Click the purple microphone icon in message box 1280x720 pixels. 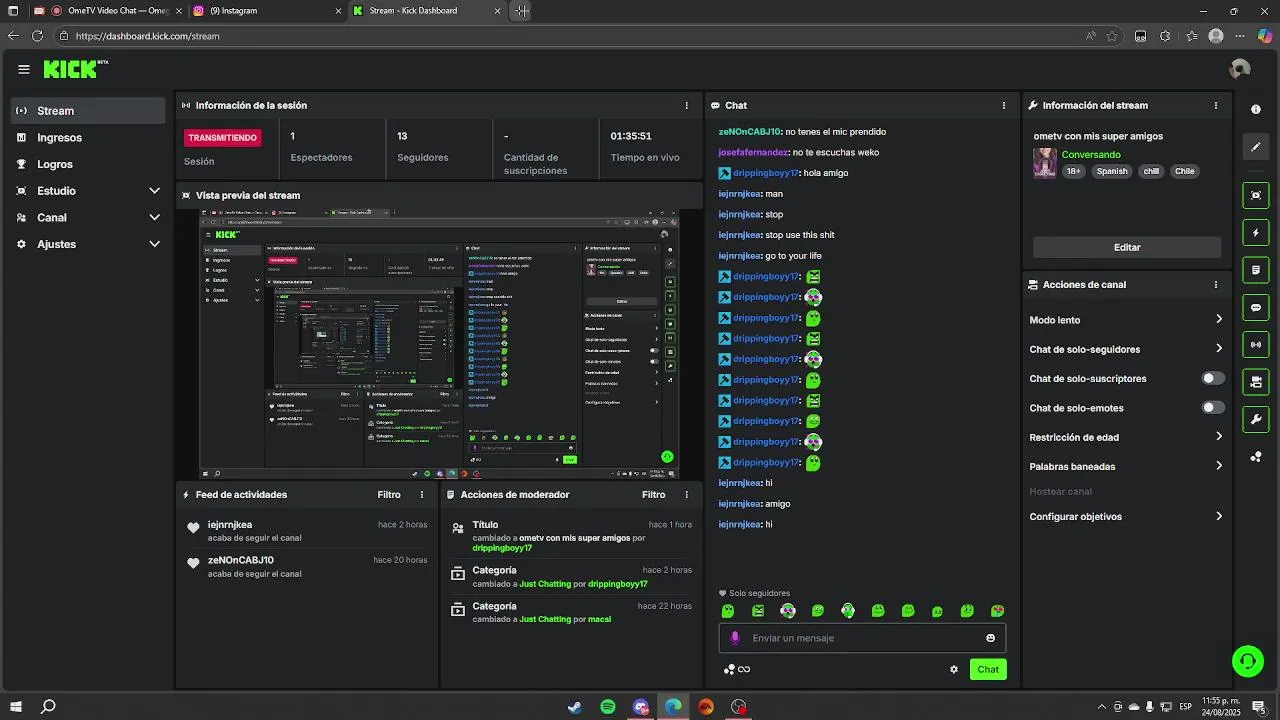[x=735, y=638]
